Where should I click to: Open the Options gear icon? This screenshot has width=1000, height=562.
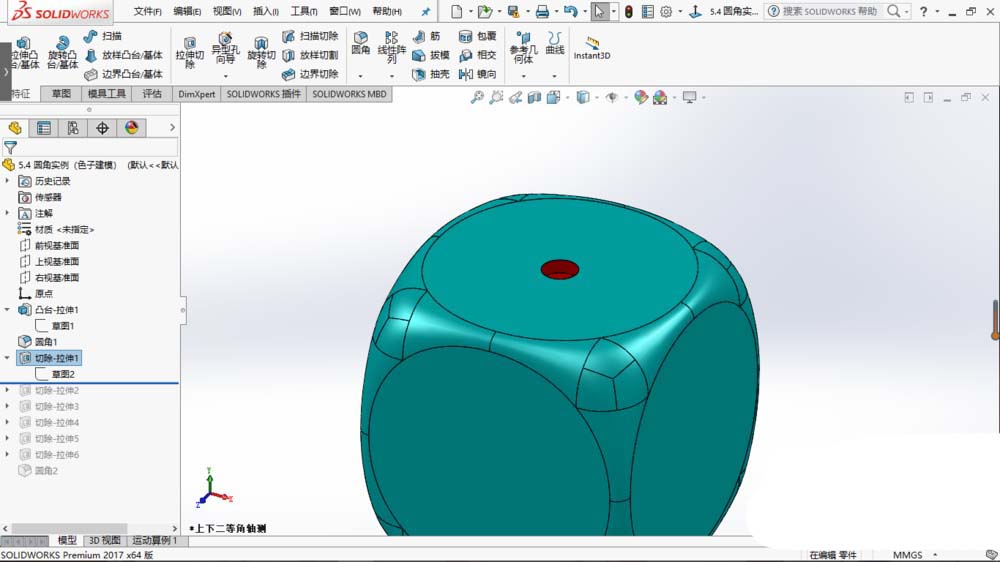coord(666,11)
